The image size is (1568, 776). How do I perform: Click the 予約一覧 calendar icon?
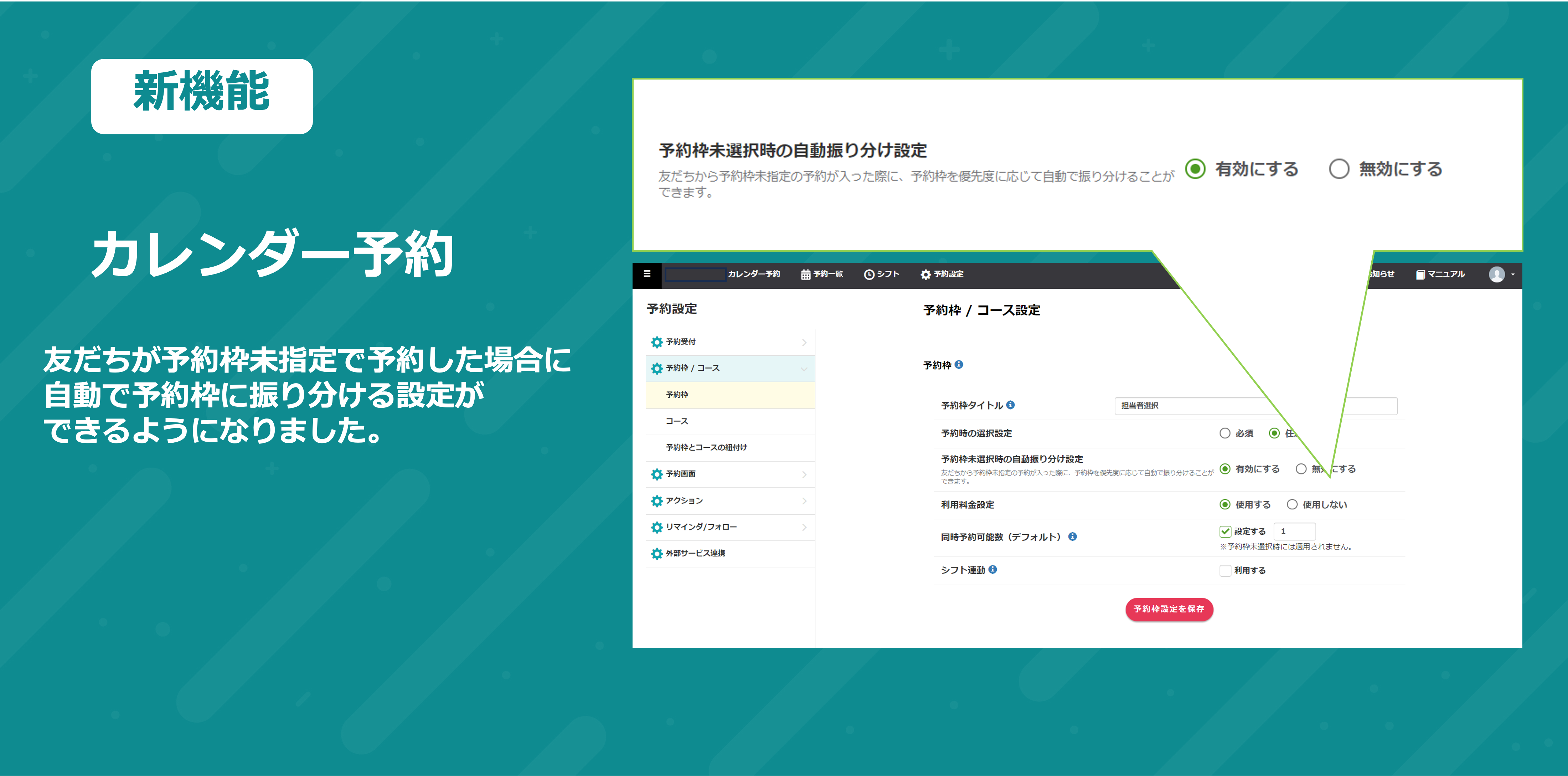pos(805,274)
